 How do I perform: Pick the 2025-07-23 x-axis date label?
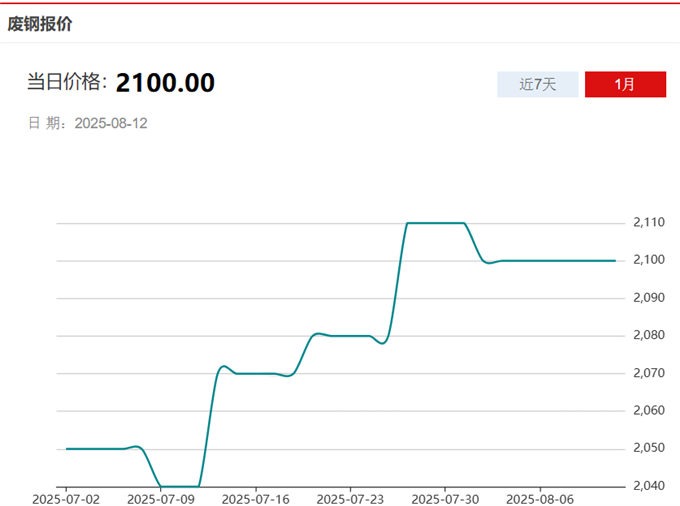click(350, 497)
